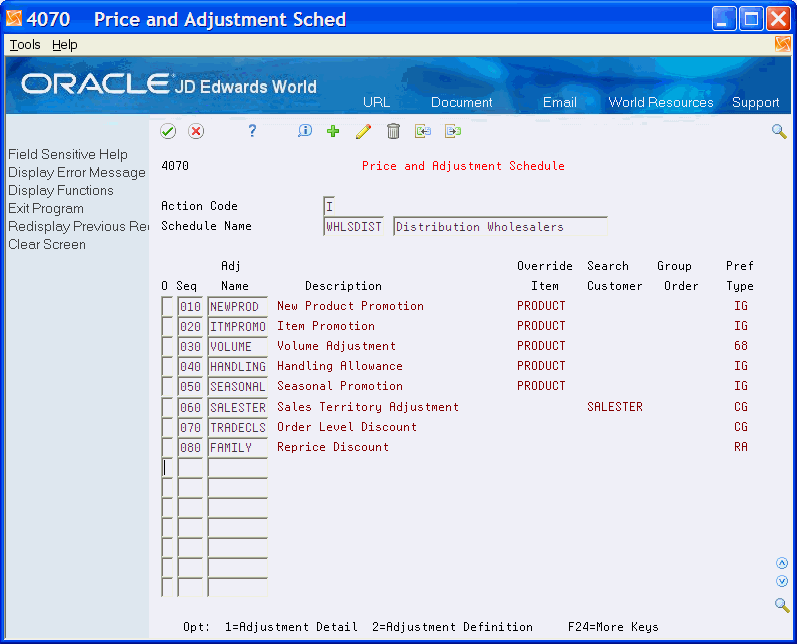Click option field for NEWPROD row
Image resolution: width=797 pixels, height=644 pixels.
click(167, 306)
